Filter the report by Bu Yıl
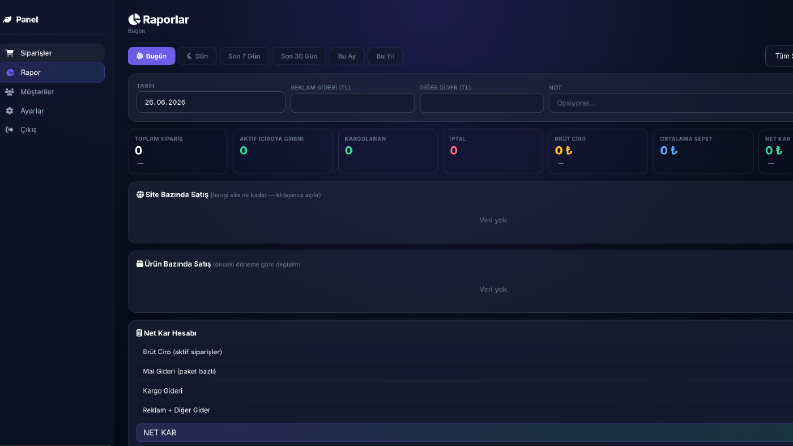 pyautogui.click(x=385, y=56)
